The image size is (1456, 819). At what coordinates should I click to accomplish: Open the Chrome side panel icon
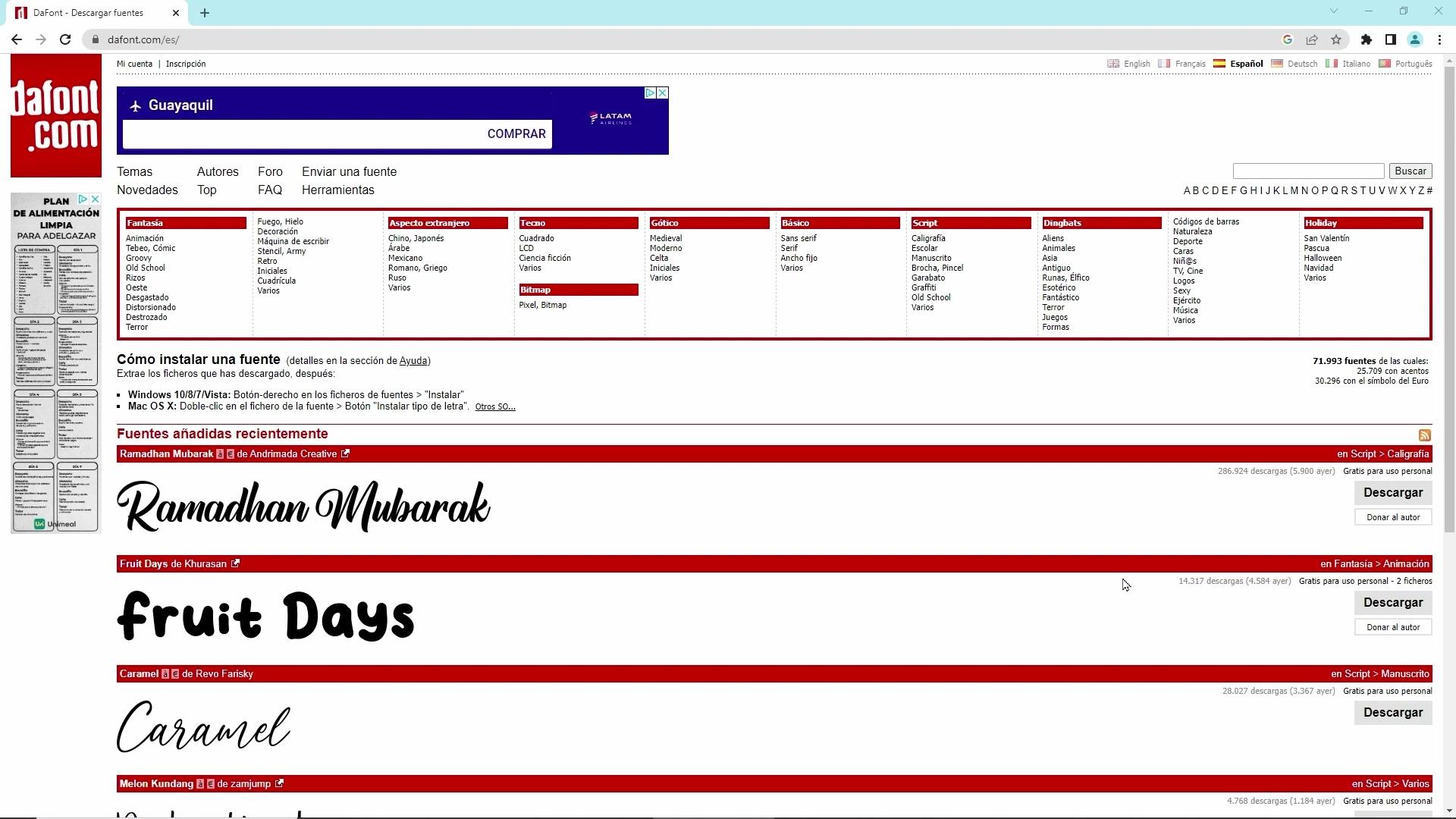pyautogui.click(x=1390, y=39)
